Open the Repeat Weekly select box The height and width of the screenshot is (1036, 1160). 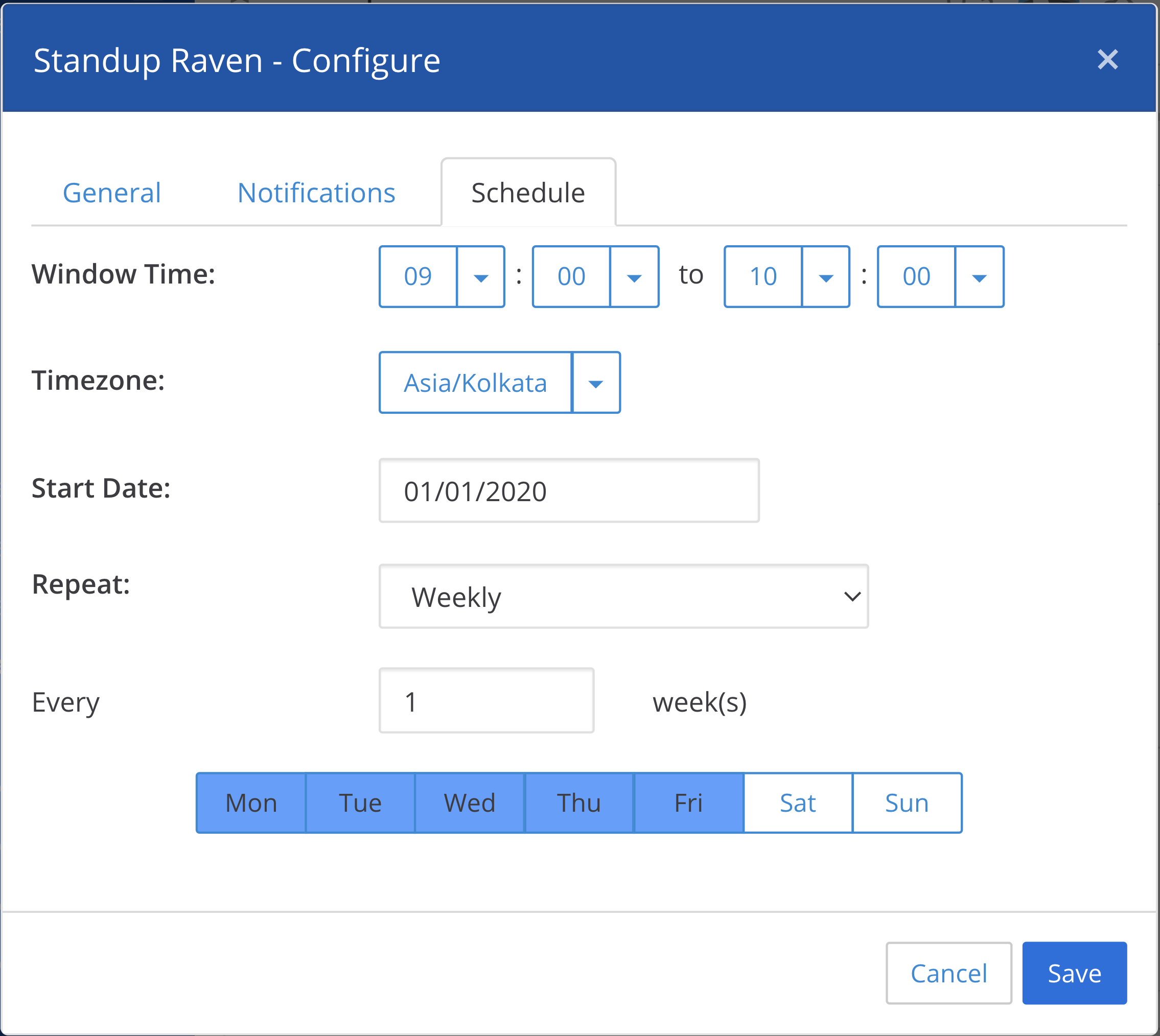[x=623, y=597]
